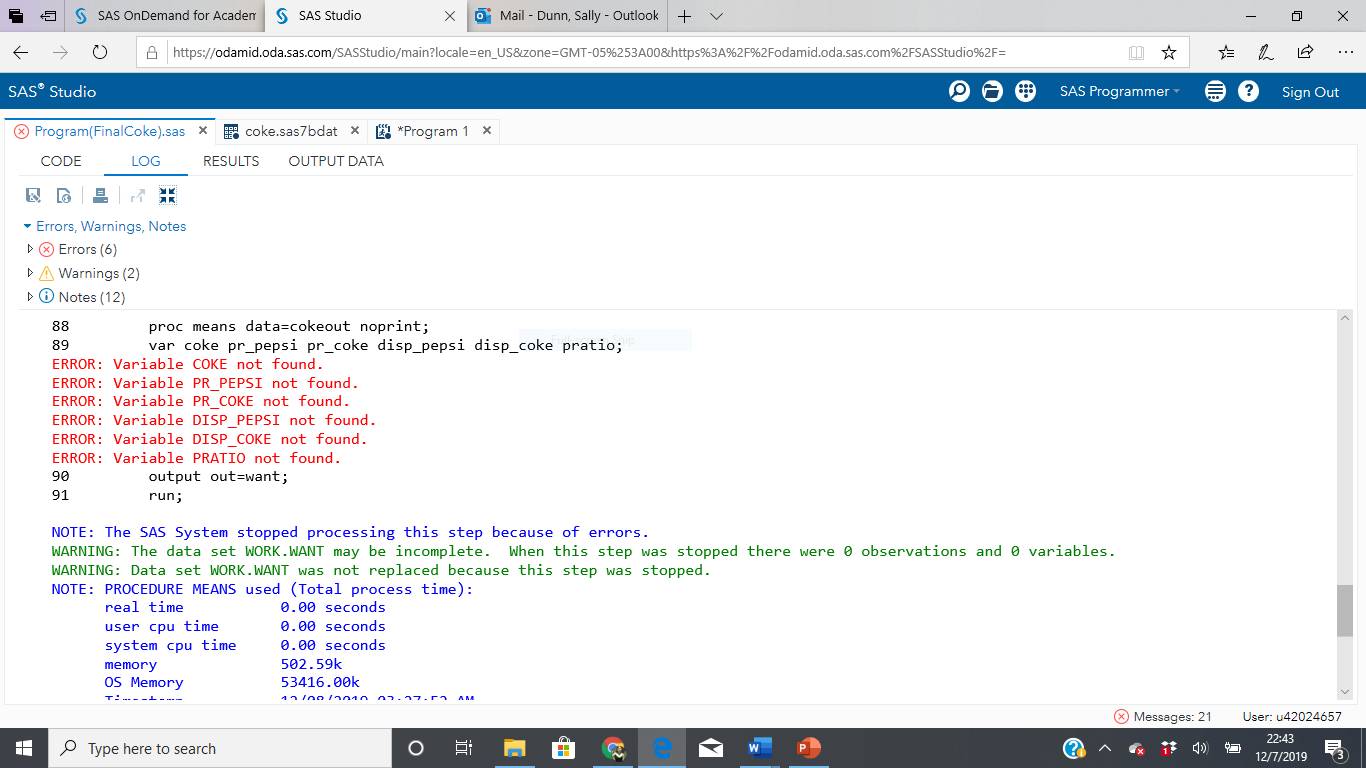
Task: Add page to favorites star icon
Action: (x=1169, y=52)
